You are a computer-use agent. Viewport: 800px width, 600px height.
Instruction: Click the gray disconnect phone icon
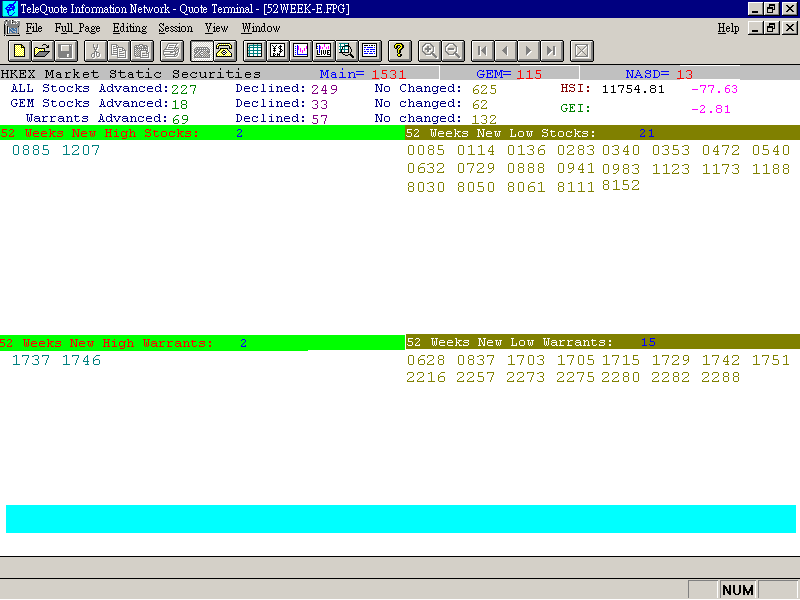point(202,51)
